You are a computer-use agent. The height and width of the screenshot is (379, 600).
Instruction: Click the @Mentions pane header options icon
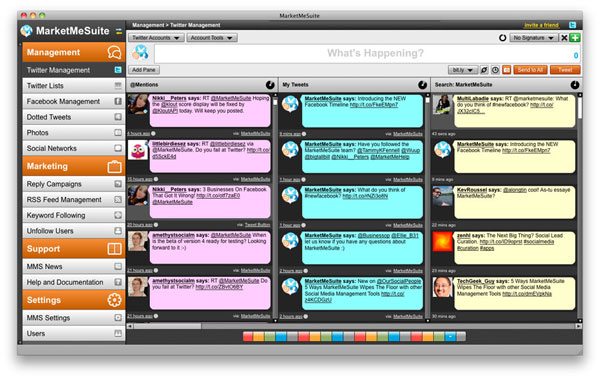point(270,85)
